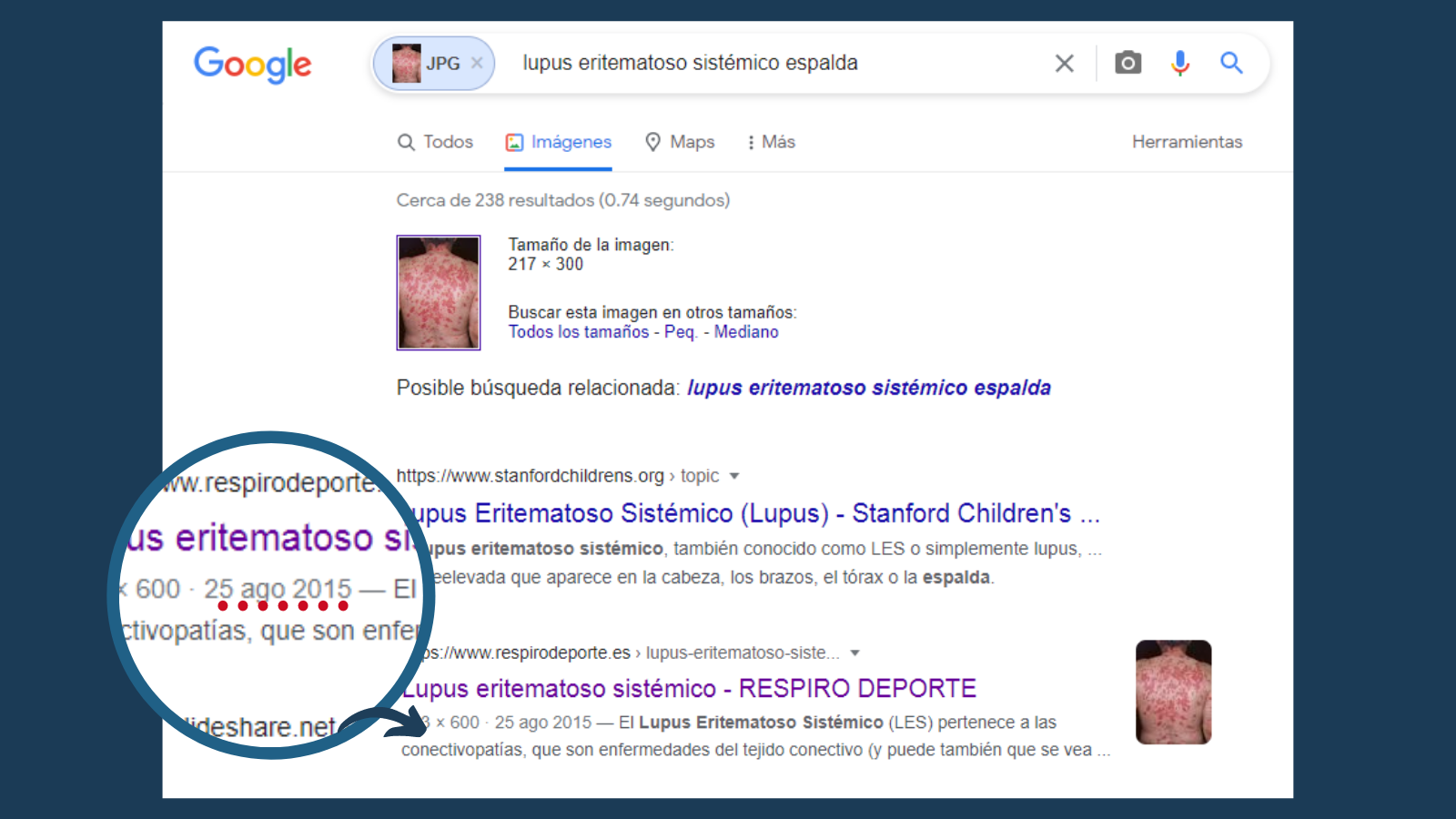Viewport: 1456px width, 819px height.
Task: Expand the Más menu
Action: tap(771, 142)
